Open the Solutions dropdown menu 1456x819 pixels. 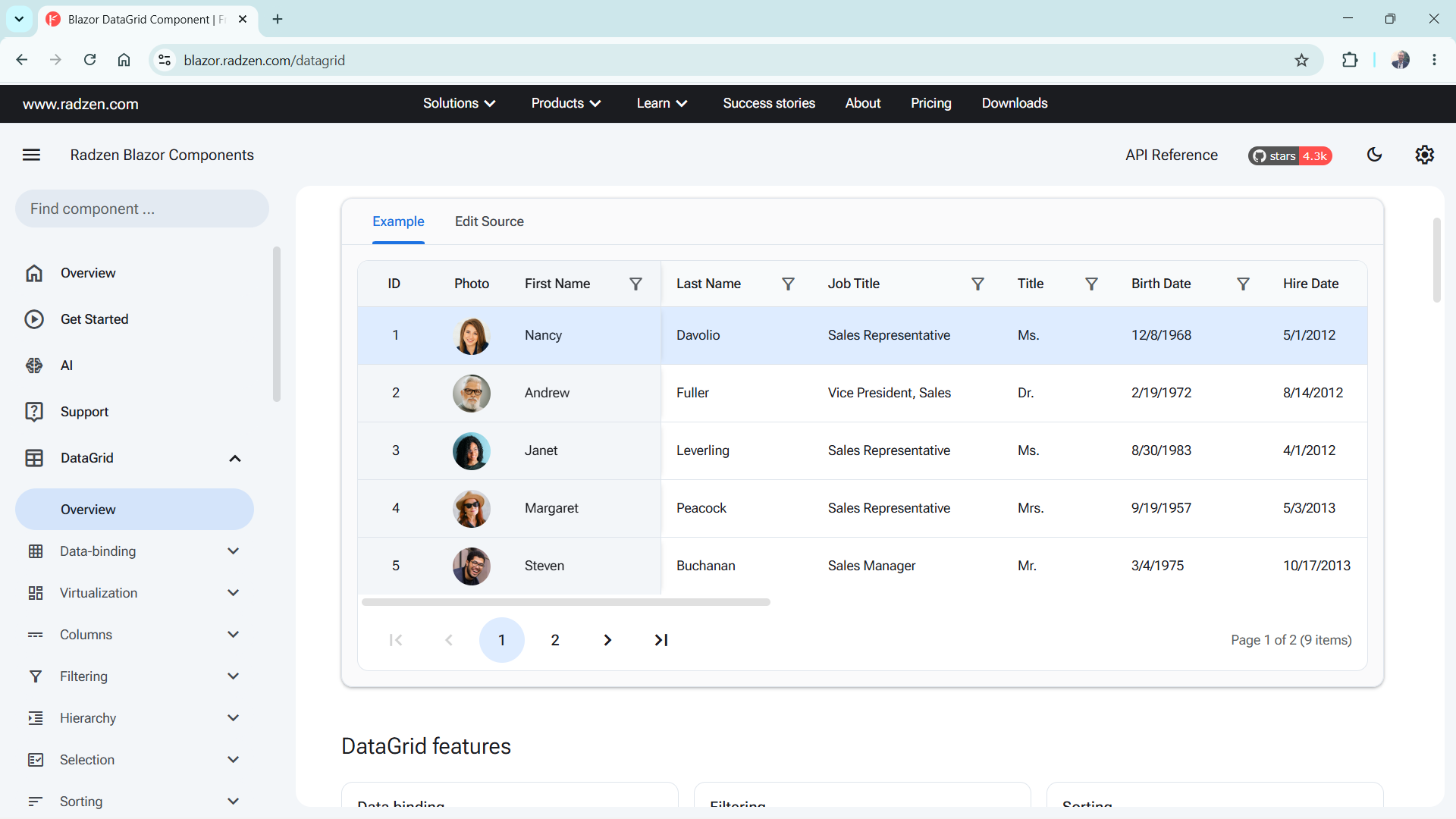[x=460, y=103]
